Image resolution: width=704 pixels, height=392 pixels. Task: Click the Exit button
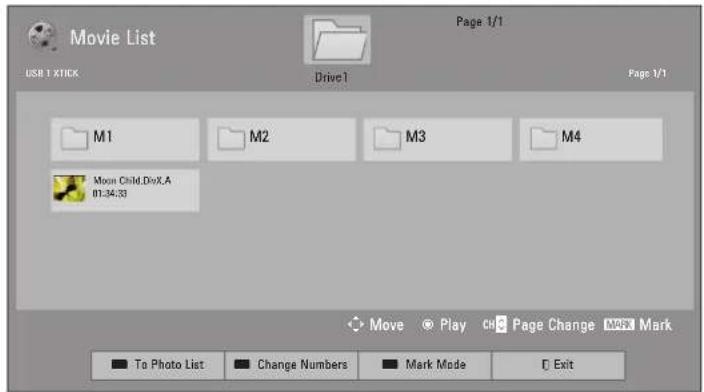point(558,366)
